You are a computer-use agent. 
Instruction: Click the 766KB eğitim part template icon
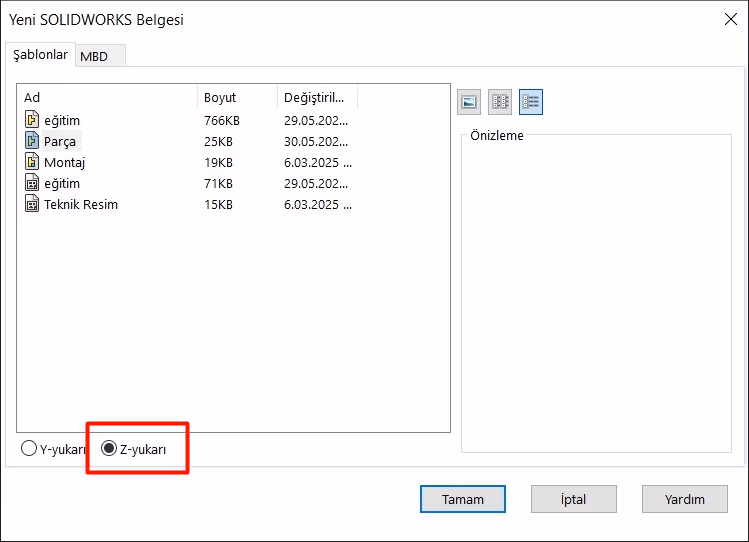(x=32, y=120)
